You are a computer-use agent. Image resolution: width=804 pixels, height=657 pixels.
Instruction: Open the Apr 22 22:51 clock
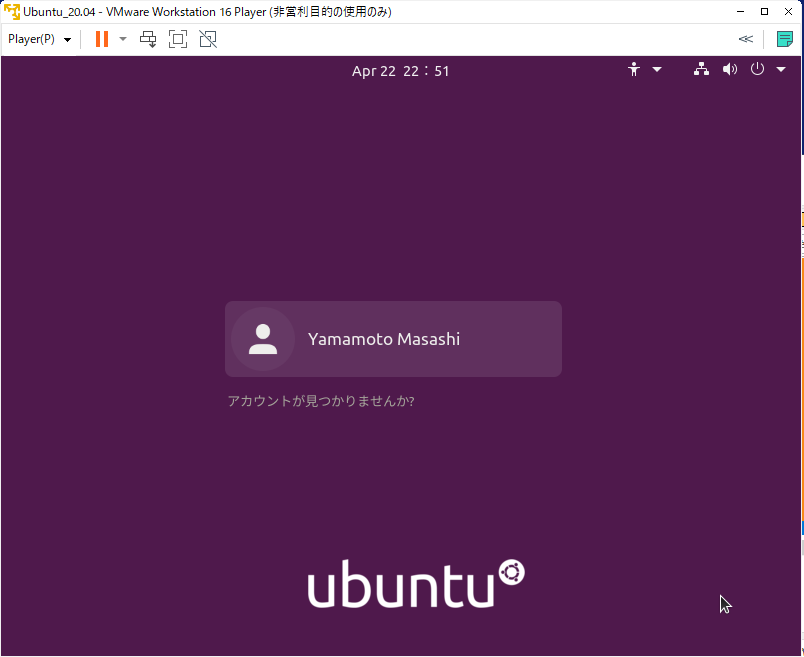coord(400,71)
